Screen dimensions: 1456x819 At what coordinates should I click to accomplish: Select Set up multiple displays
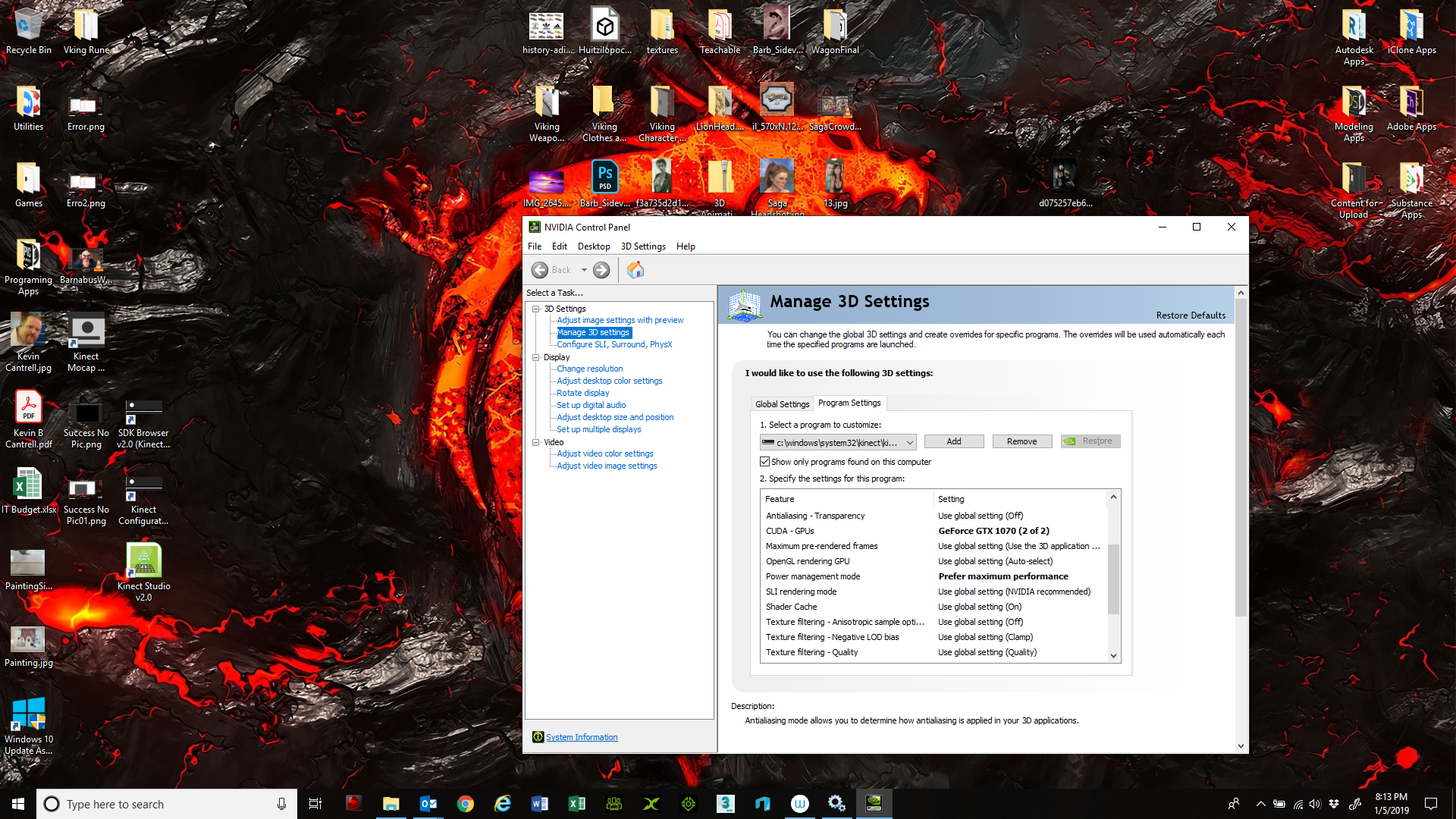599,429
